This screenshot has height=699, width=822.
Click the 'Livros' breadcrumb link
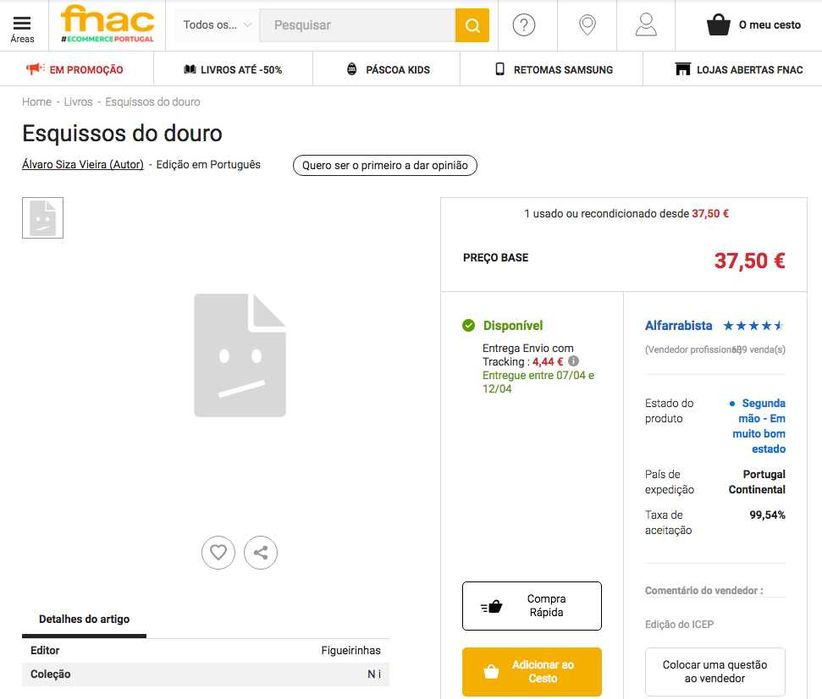point(78,102)
